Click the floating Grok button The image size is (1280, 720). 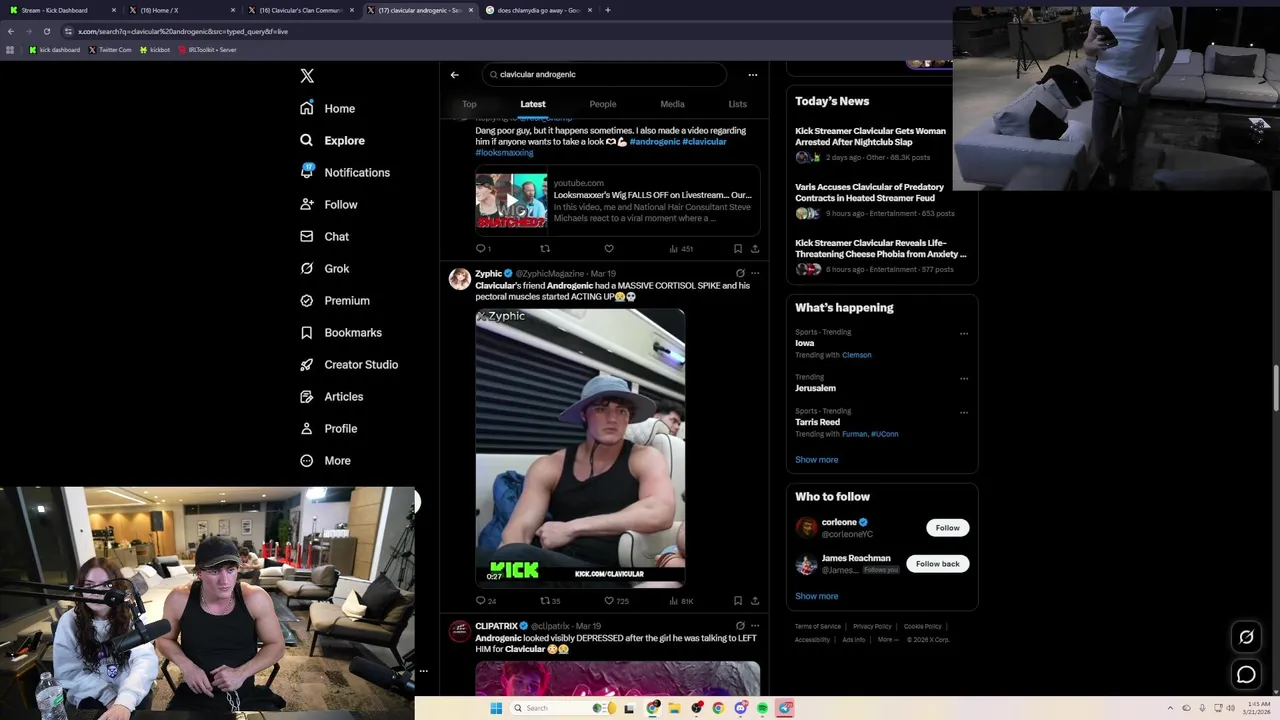coord(1246,637)
